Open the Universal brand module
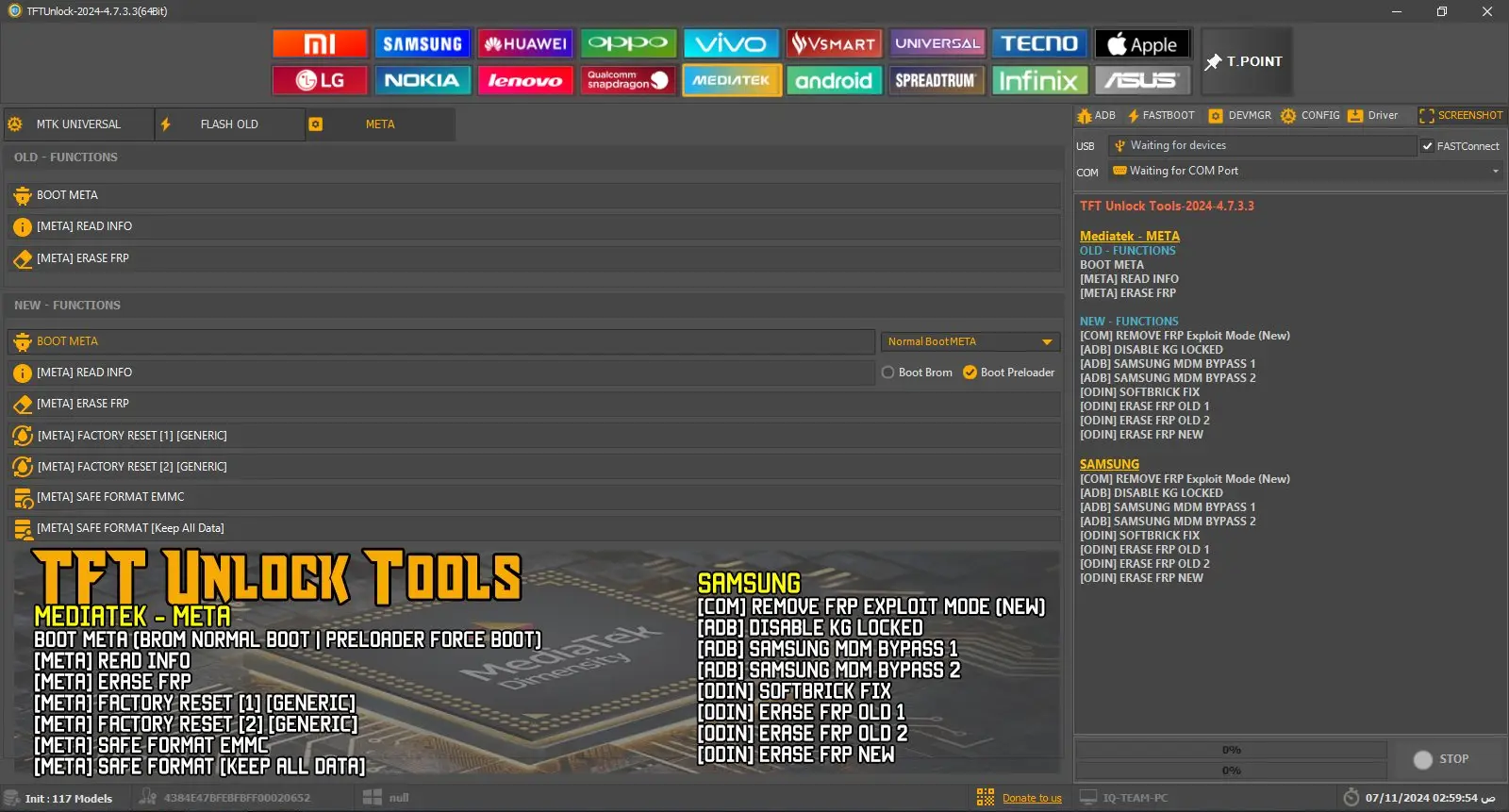Screen dimensions: 1509x812 (937, 43)
